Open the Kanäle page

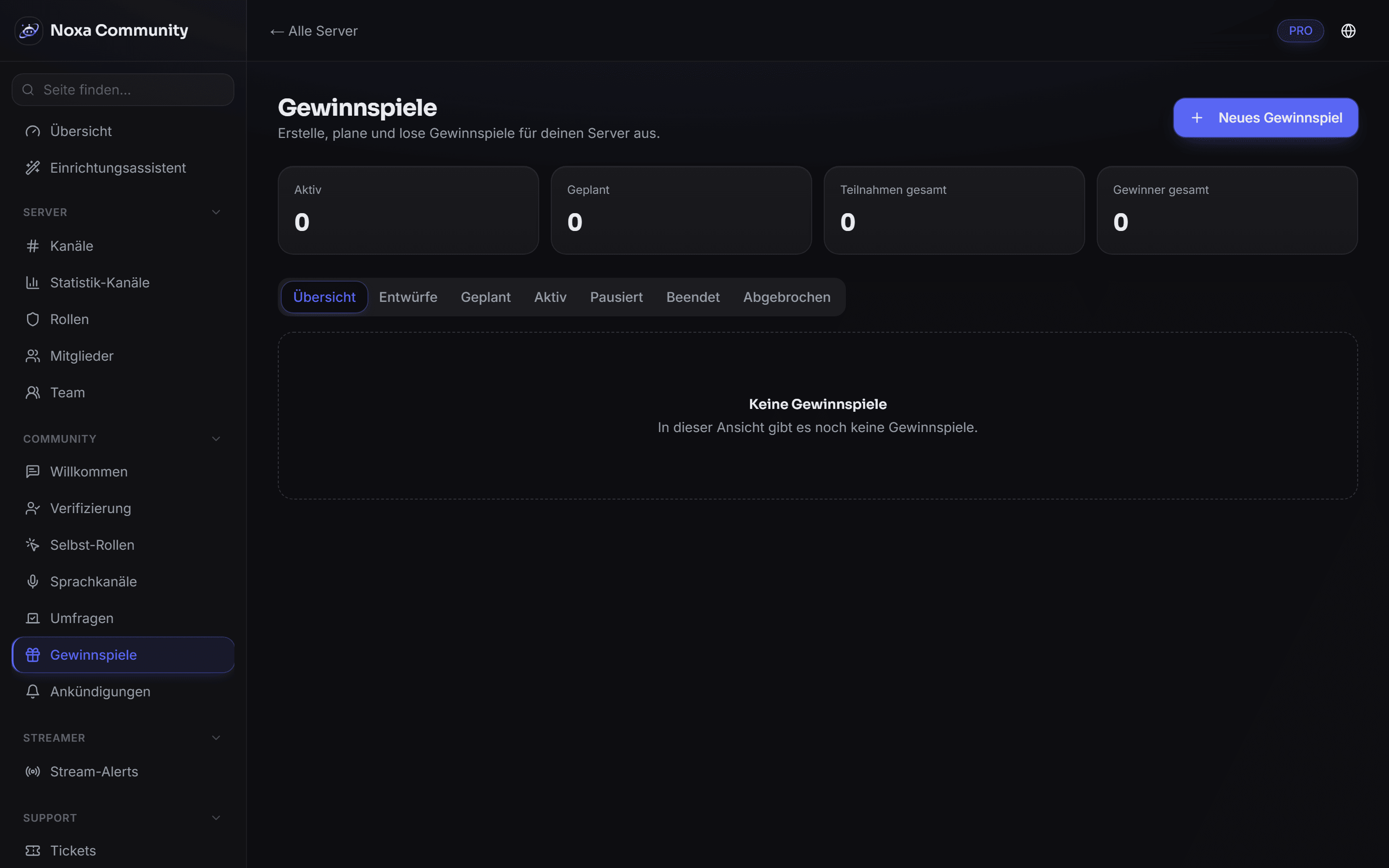(123, 246)
